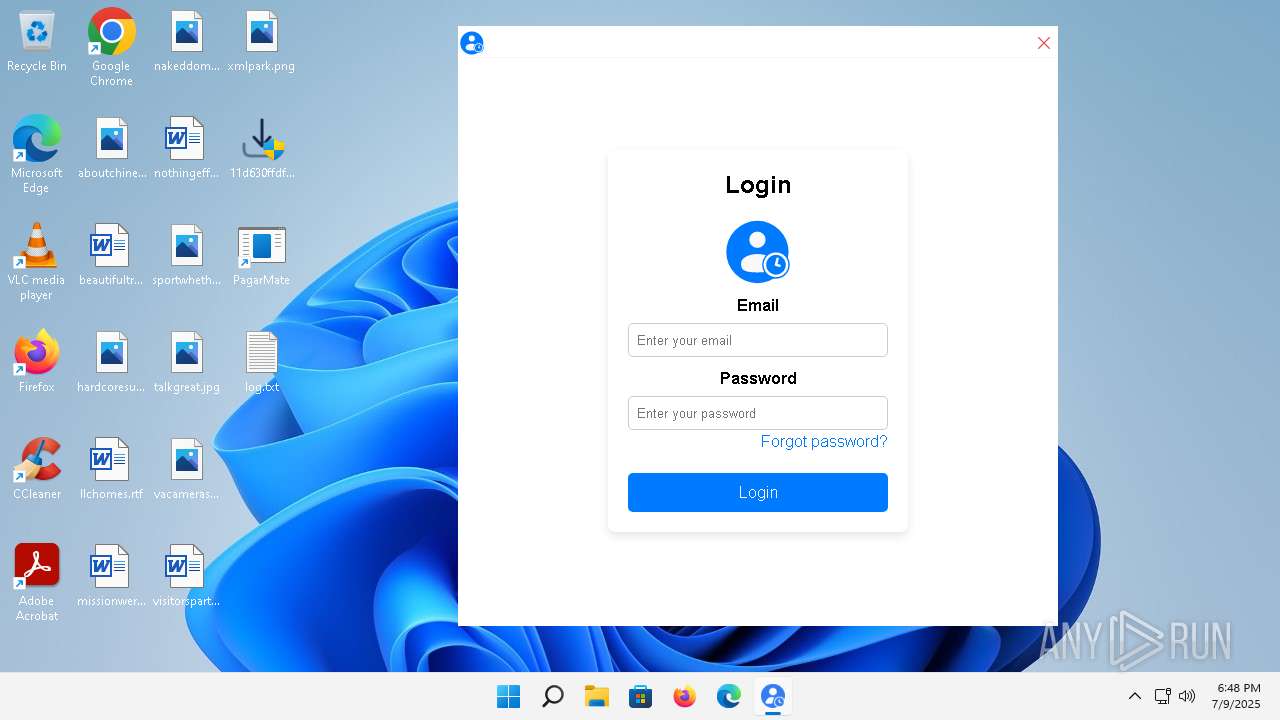Select the vacameras image file icon
The image size is (1280, 720).
187,469
